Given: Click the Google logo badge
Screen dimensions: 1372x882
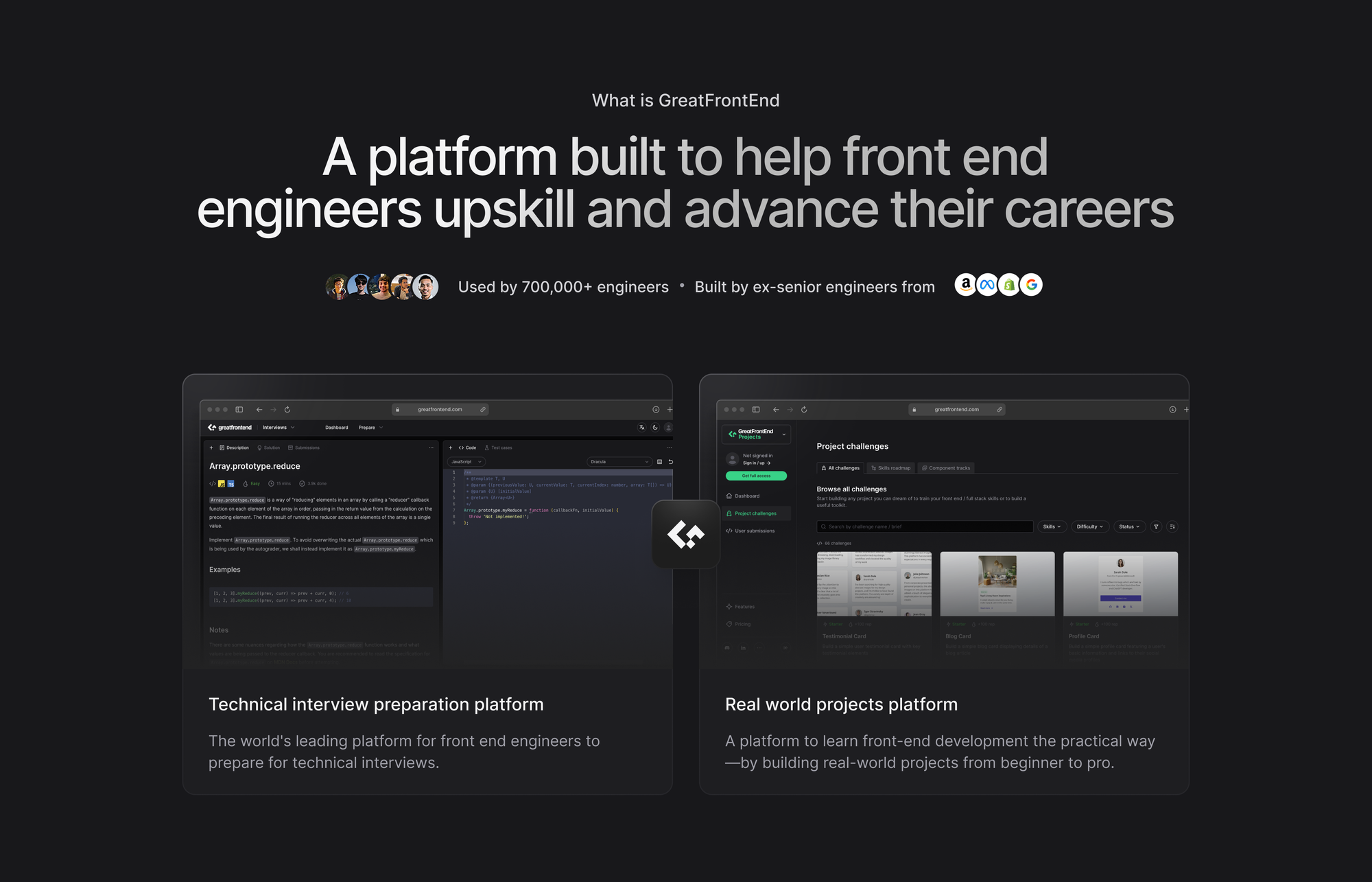Looking at the screenshot, I should [x=1031, y=285].
